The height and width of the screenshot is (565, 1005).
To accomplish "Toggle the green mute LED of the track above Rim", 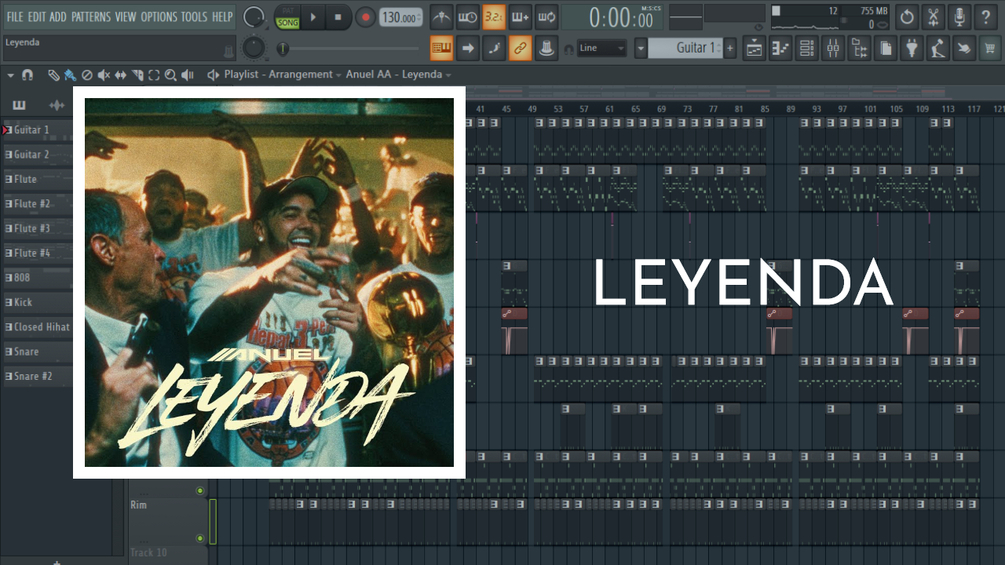I will coord(200,491).
